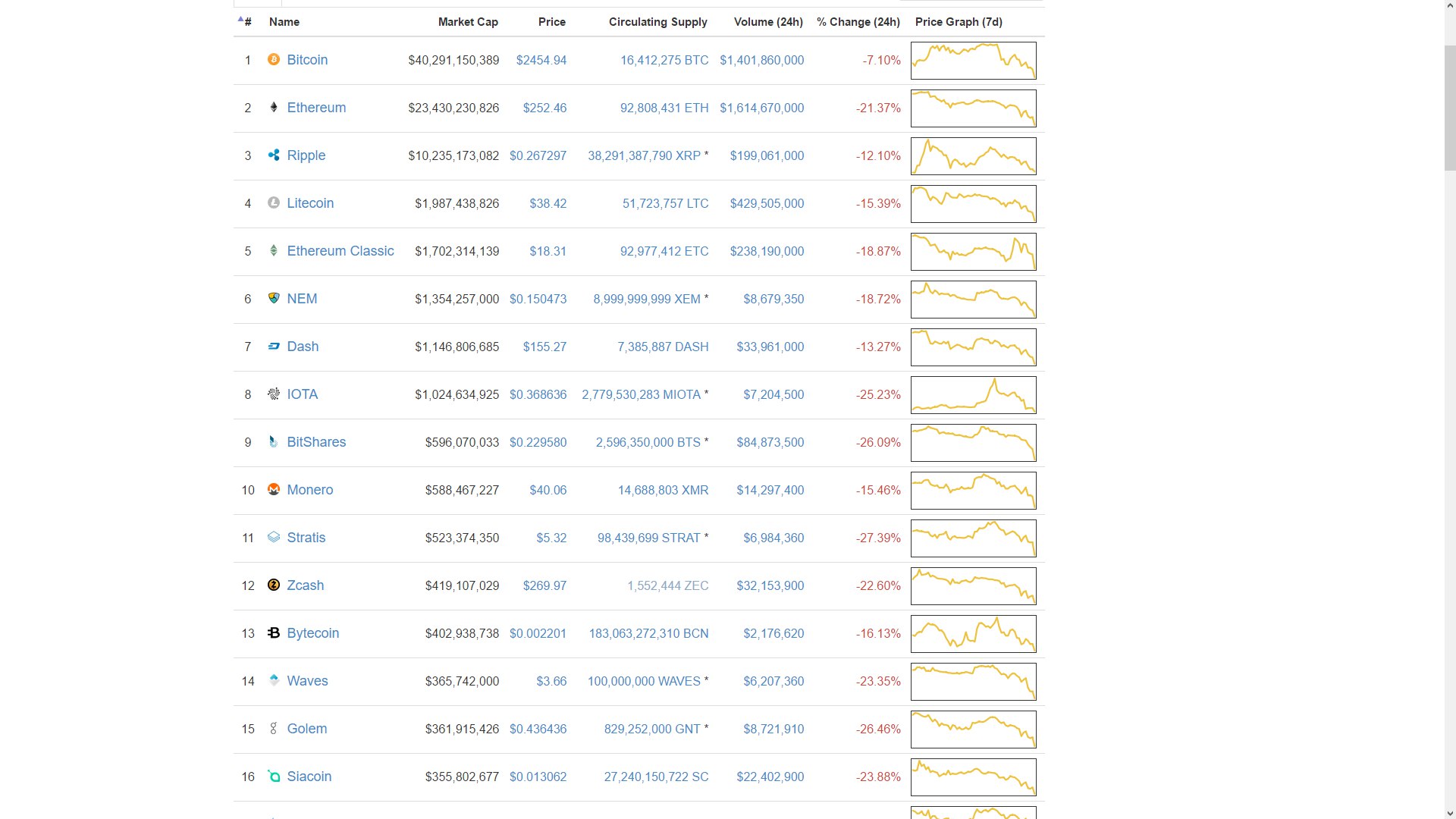
Task: Open the IOTA coin page link
Action: click(x=303, y=394)
